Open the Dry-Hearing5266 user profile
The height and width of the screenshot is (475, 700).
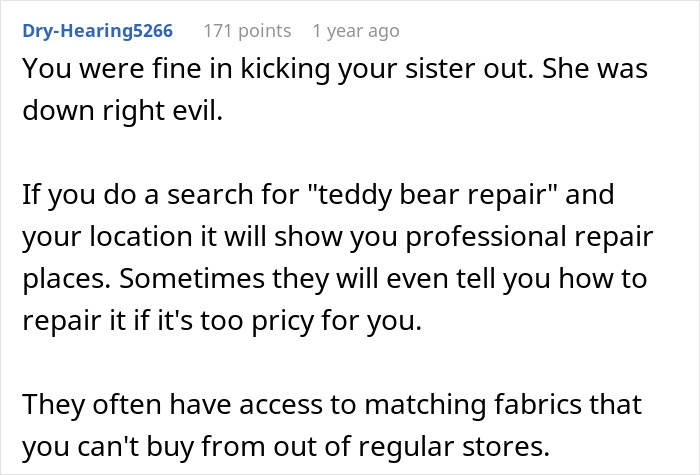coord(96,31)
